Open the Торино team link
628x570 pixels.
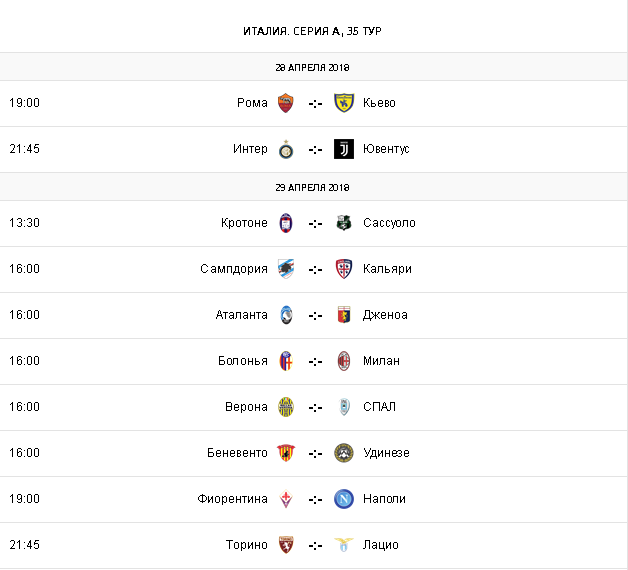pyautogui.click(x=247, y=545)
